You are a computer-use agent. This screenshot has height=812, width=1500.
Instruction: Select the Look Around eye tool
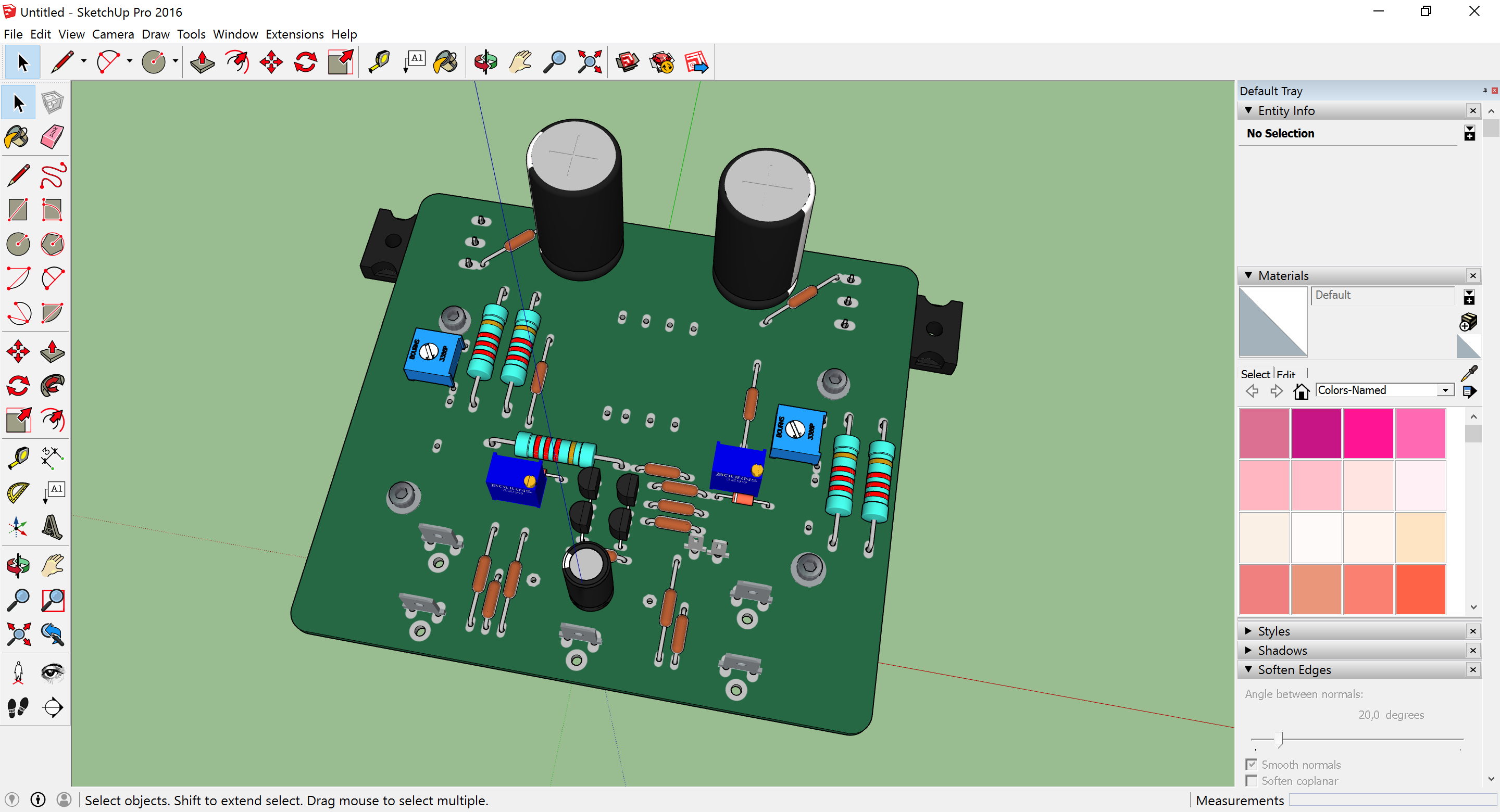pyautogui.click(x=53, y=673)
